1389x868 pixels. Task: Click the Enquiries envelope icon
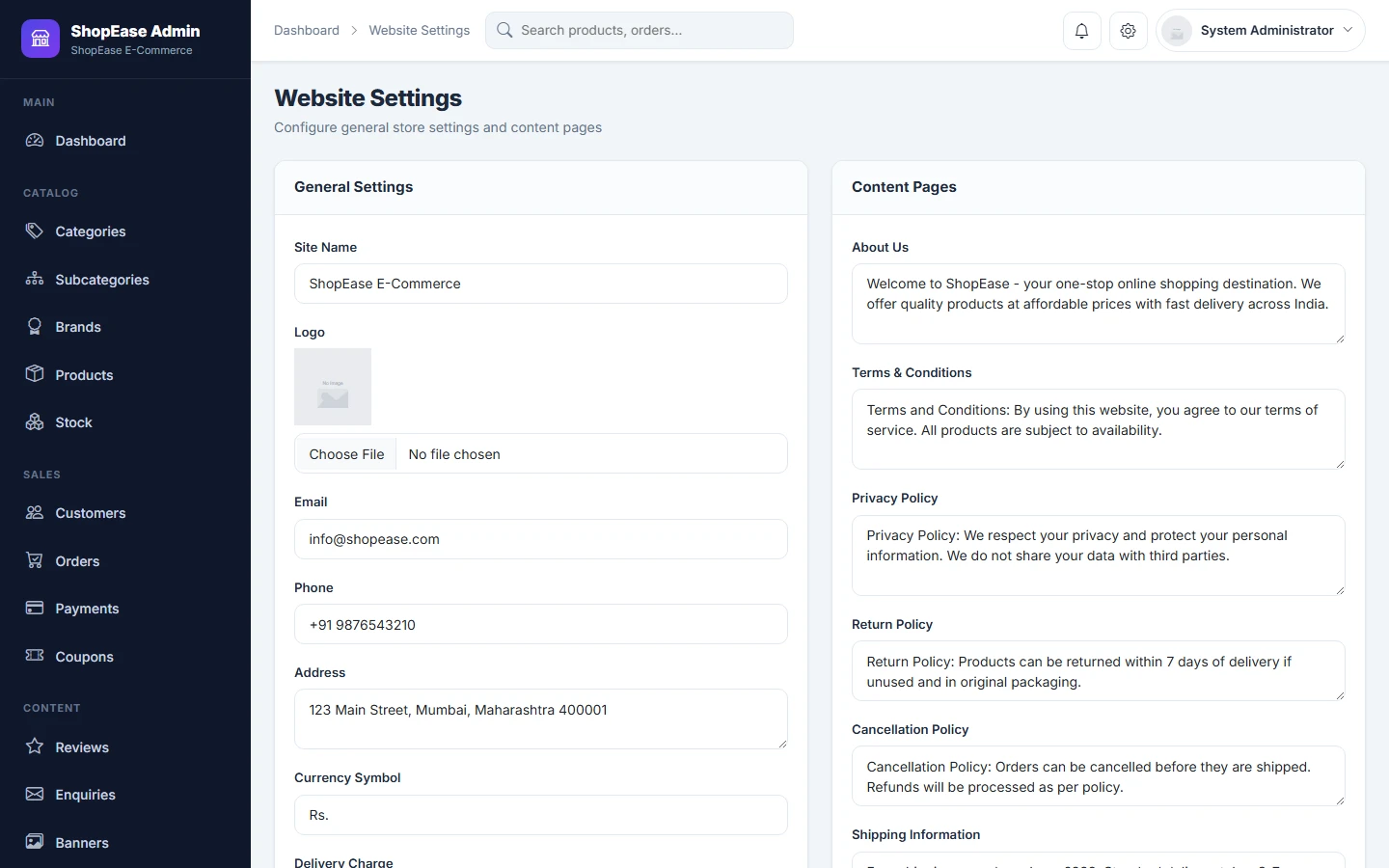pyautogui.click(x=35, y=795)
